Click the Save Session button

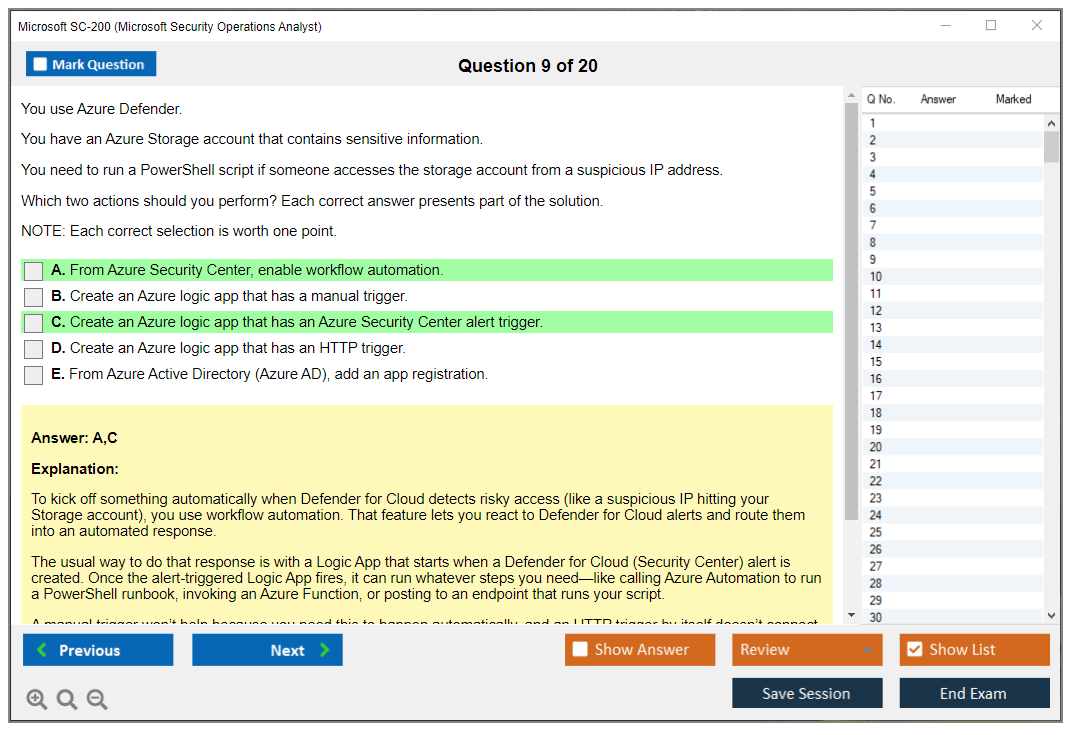pyautogui.click(x=806, y=693)
